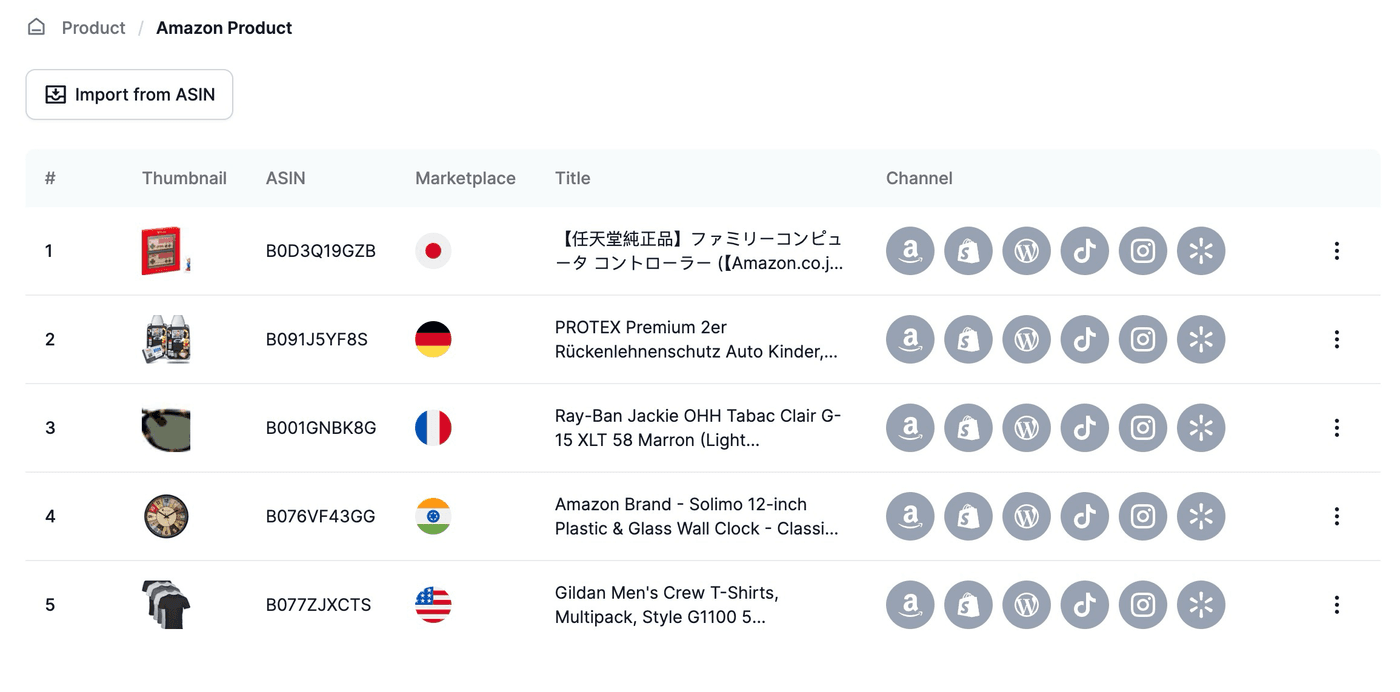1400x692 pixels.
Task: Open Walmart channel for the Solimo wall clock
Action: (1201, 516)
